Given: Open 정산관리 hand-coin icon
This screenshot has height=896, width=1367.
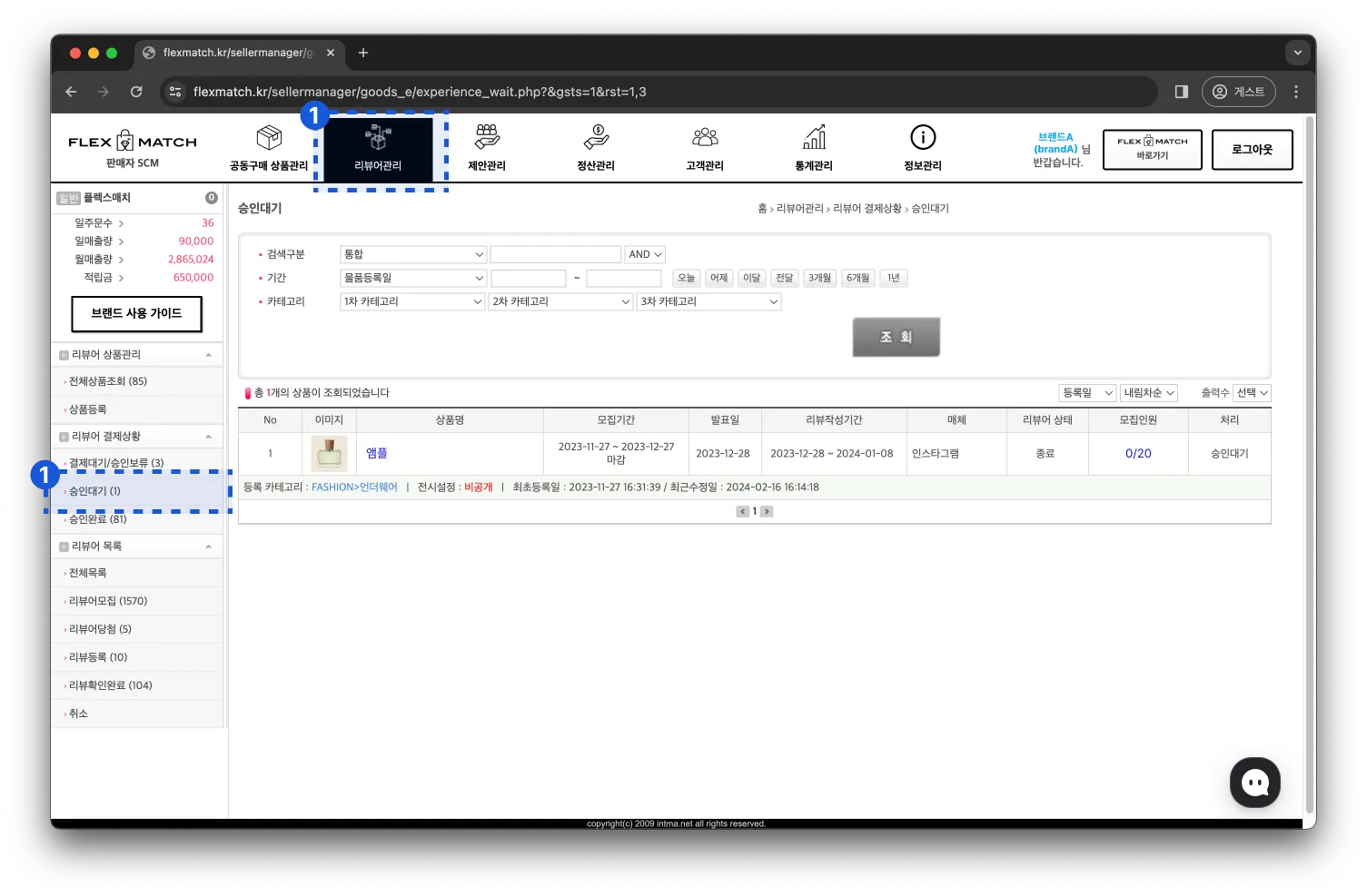Looking at the screenshot, I should coord(596,137).
